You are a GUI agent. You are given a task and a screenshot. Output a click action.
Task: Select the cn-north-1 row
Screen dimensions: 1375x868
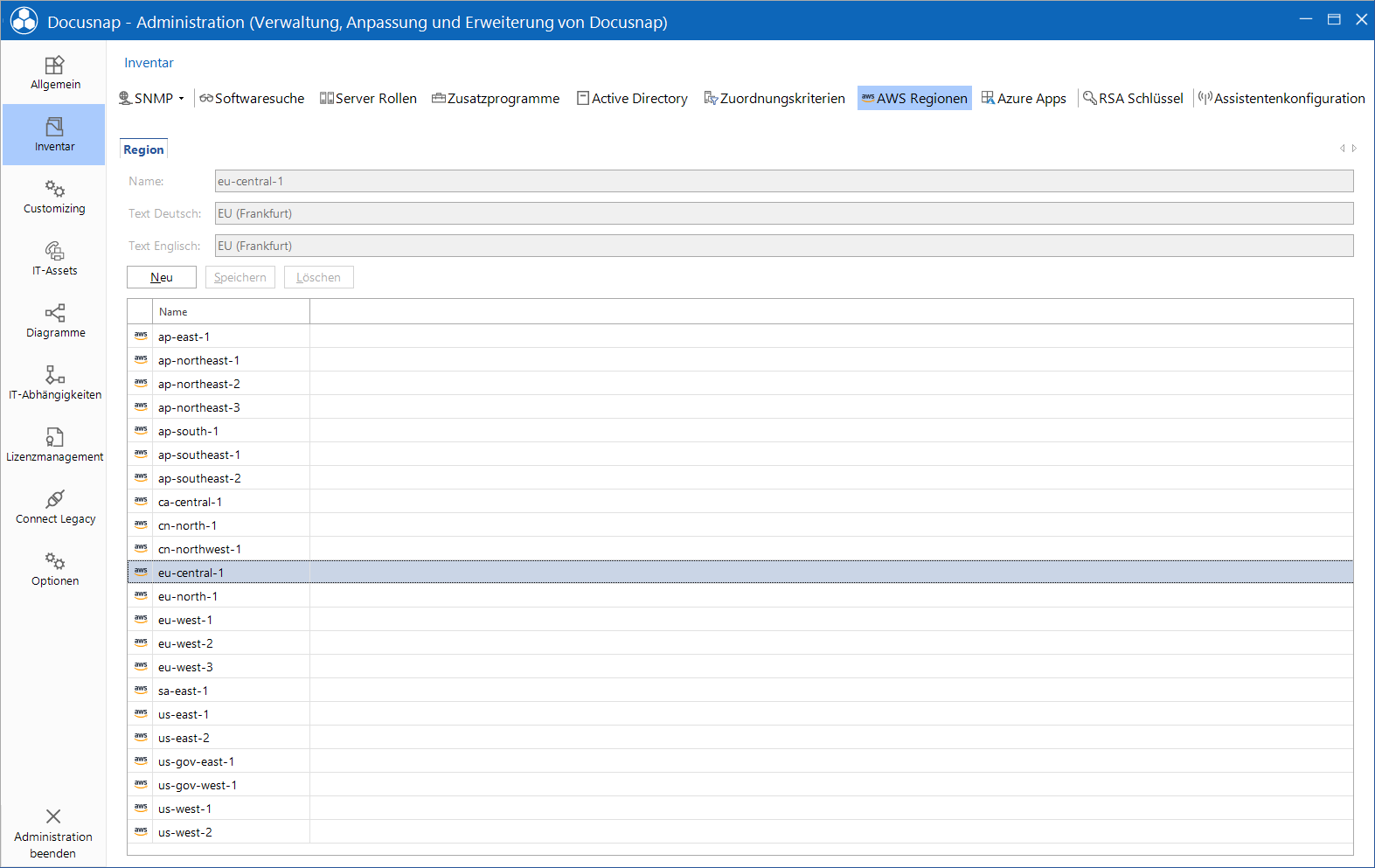740,525
